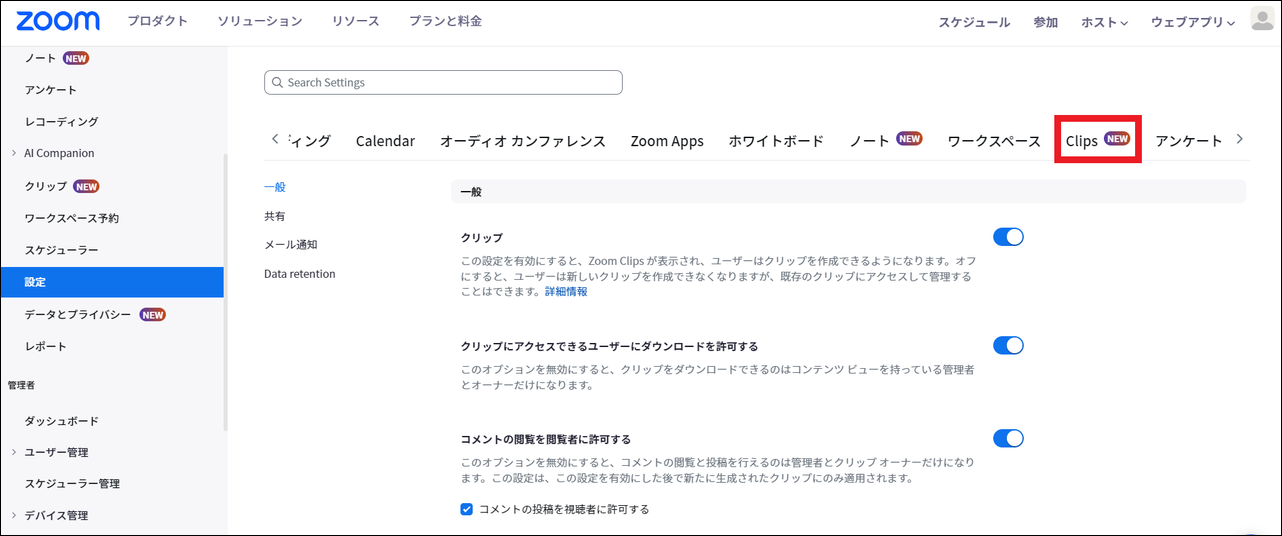The height and width of the screenshot is (536, 1282).
Task: Open the Clips tab
Action: [1098, 141]
